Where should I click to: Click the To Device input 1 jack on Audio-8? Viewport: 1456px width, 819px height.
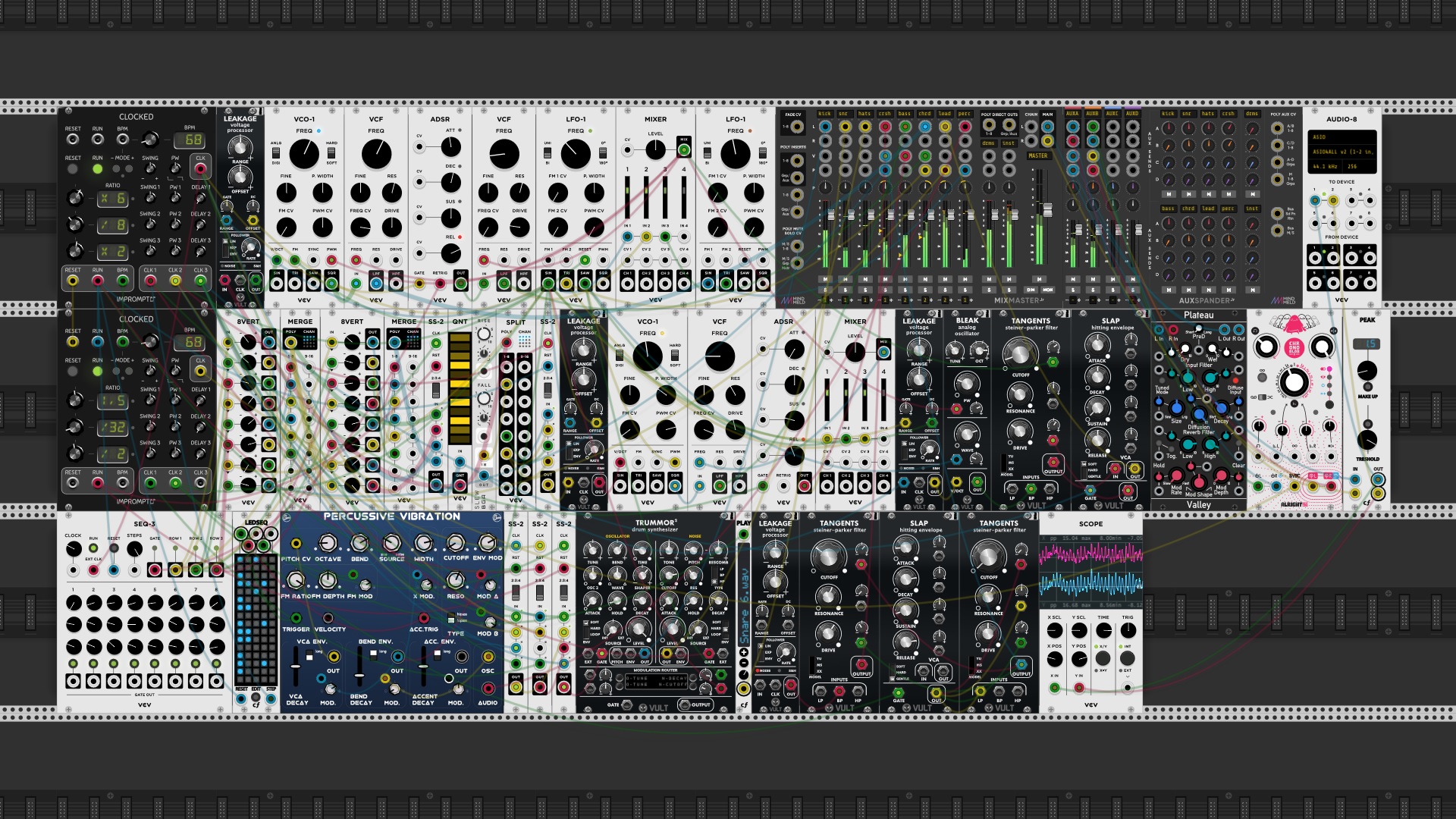[x=1315, y=200]
